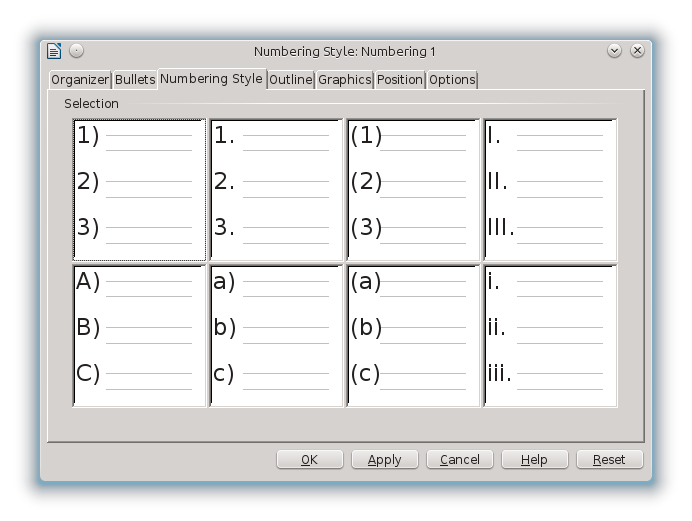692x521 pixels.
Task: Choose the (a) (b) (c) numbering style
Action: (414, 336)
